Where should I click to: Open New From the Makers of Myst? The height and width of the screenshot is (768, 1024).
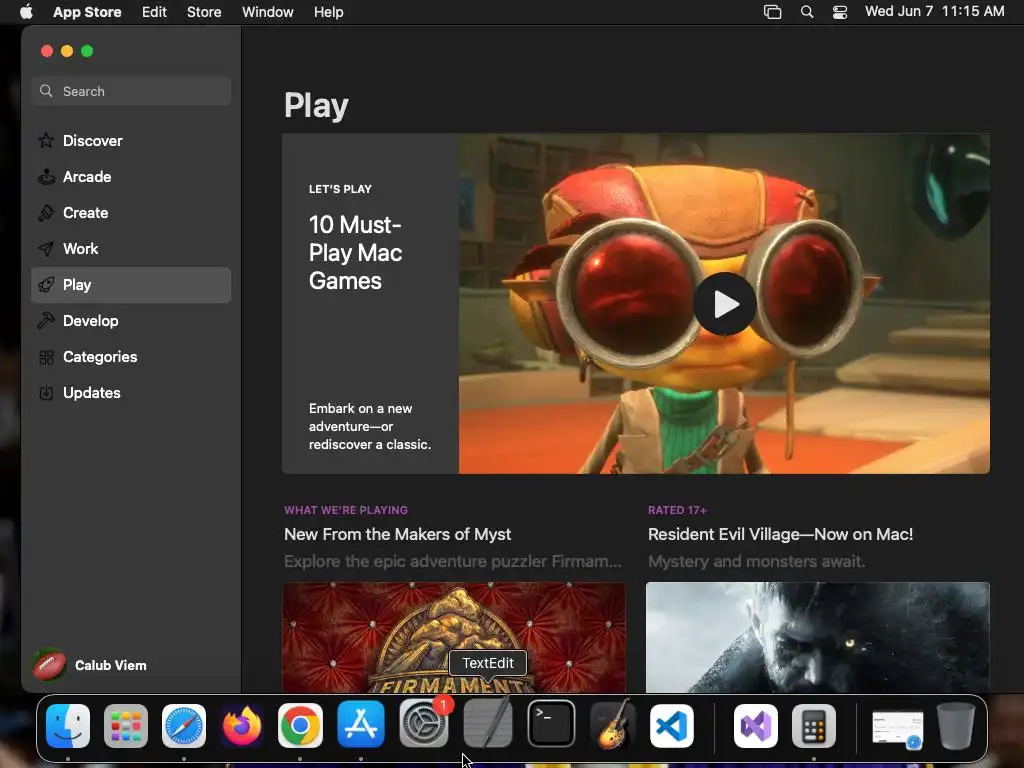click(398, 534)
